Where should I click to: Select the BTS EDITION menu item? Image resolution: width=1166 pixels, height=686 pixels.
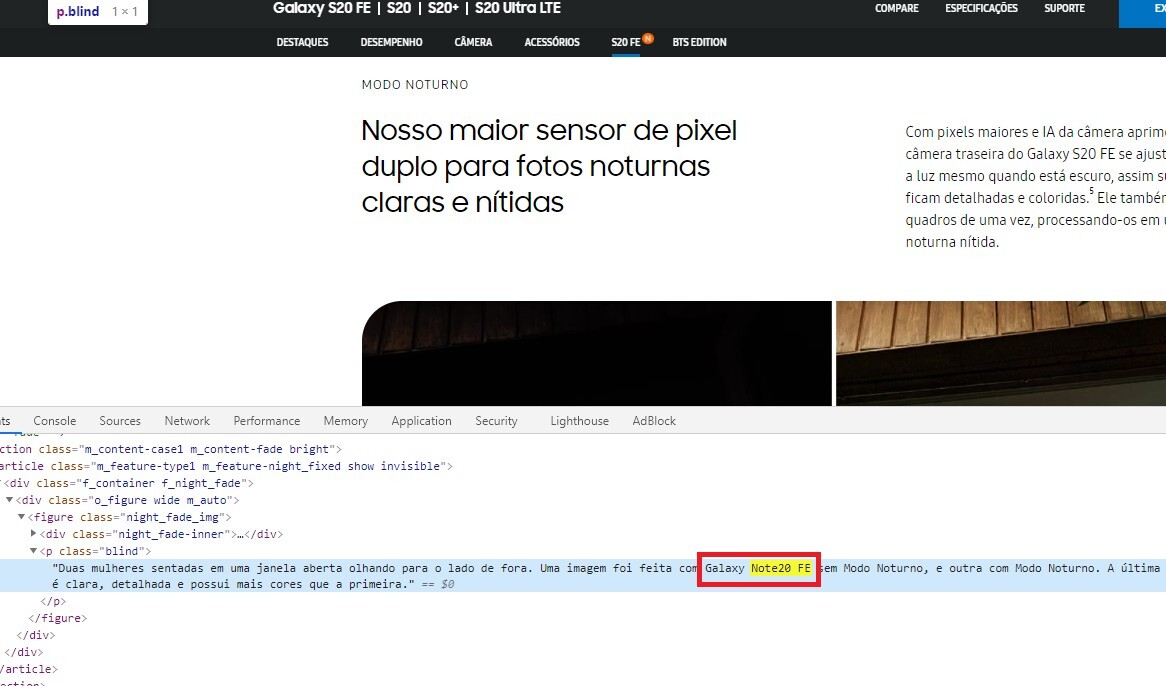699,43
